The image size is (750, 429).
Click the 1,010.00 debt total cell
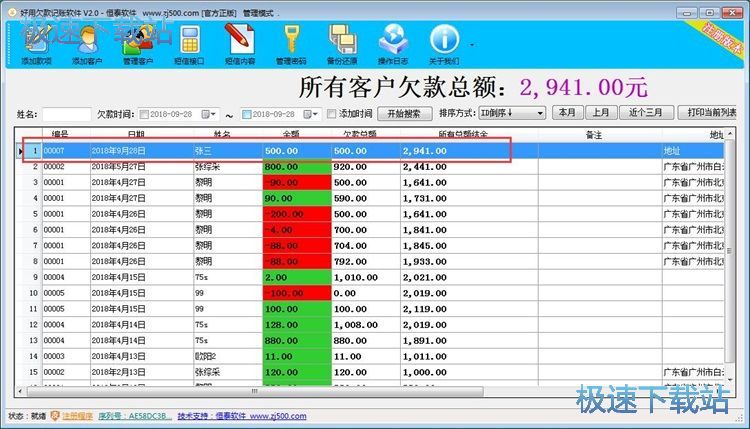pyautogui.click(x=366, y=277)
